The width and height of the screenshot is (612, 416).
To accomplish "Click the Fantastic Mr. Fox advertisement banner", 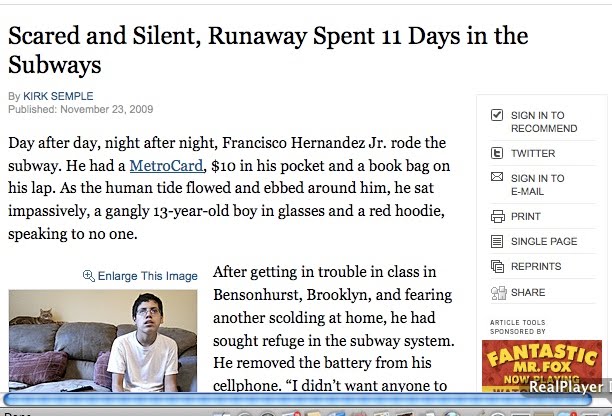I will tap(542, 366).
